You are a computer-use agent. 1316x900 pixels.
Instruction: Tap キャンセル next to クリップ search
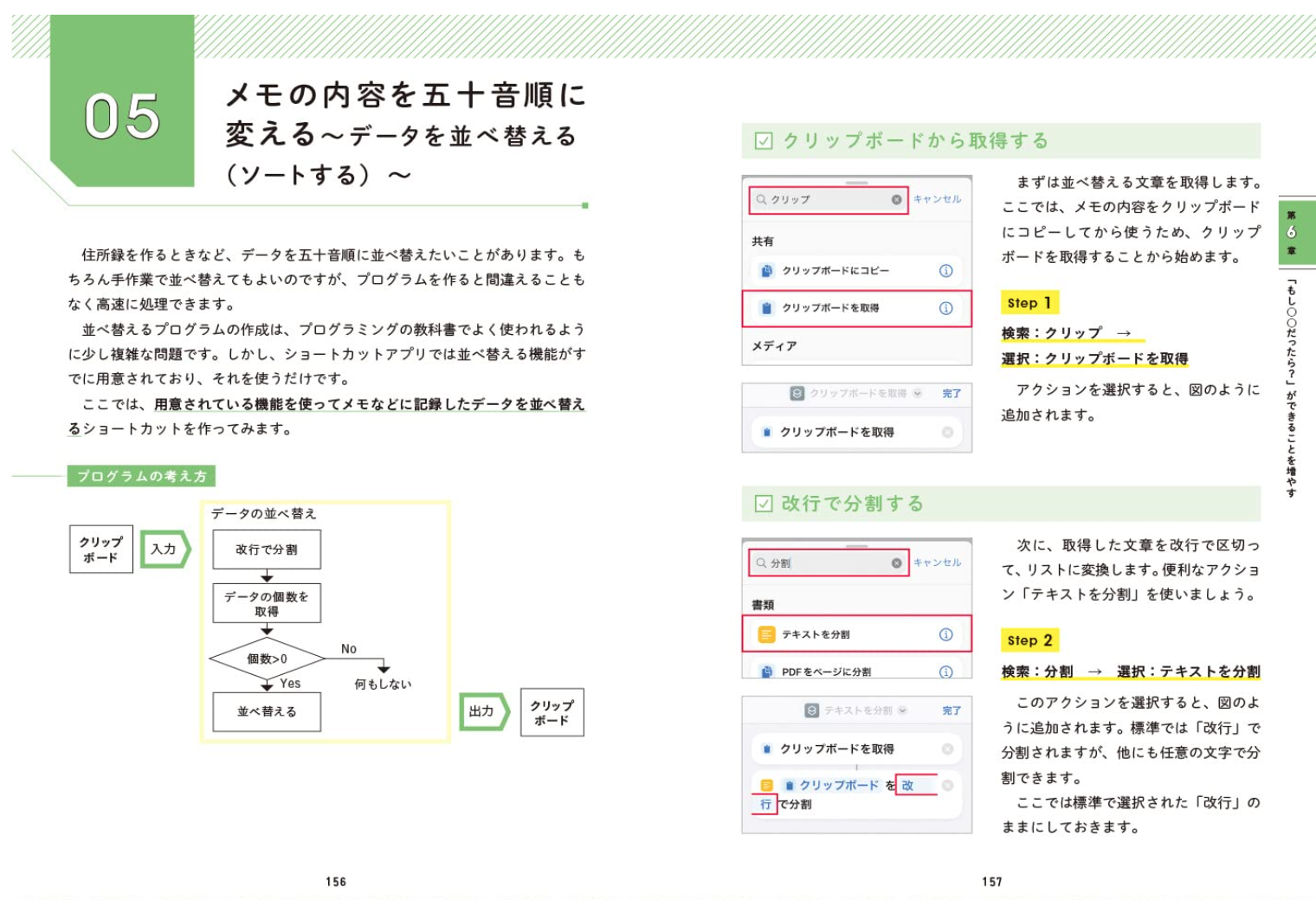[937, 200]
